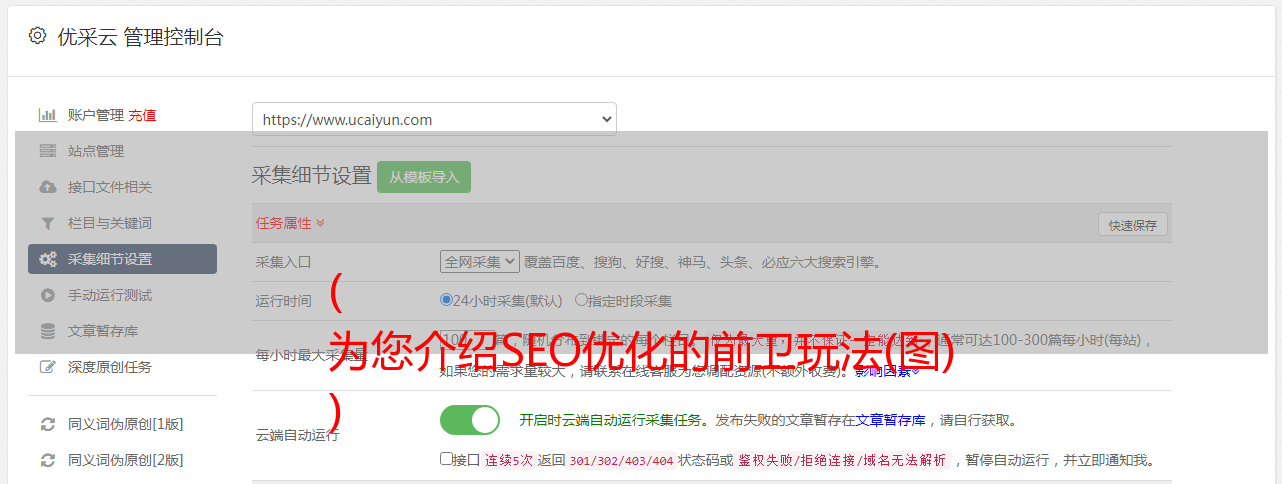The image size is (1282, 484).
Task: Click the edit icon beside 深度原创任务
Action: tap(47, 367)
